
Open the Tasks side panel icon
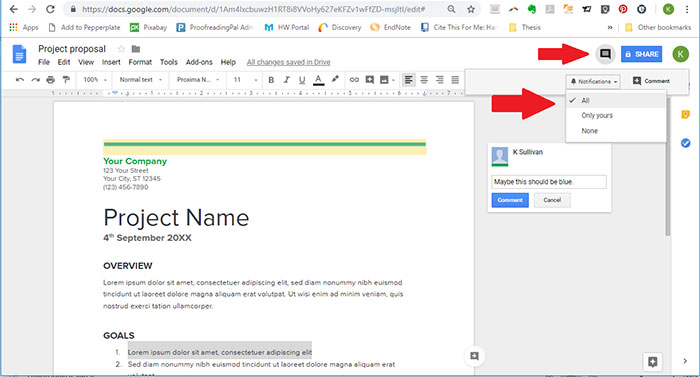click(x=685, y=143)
